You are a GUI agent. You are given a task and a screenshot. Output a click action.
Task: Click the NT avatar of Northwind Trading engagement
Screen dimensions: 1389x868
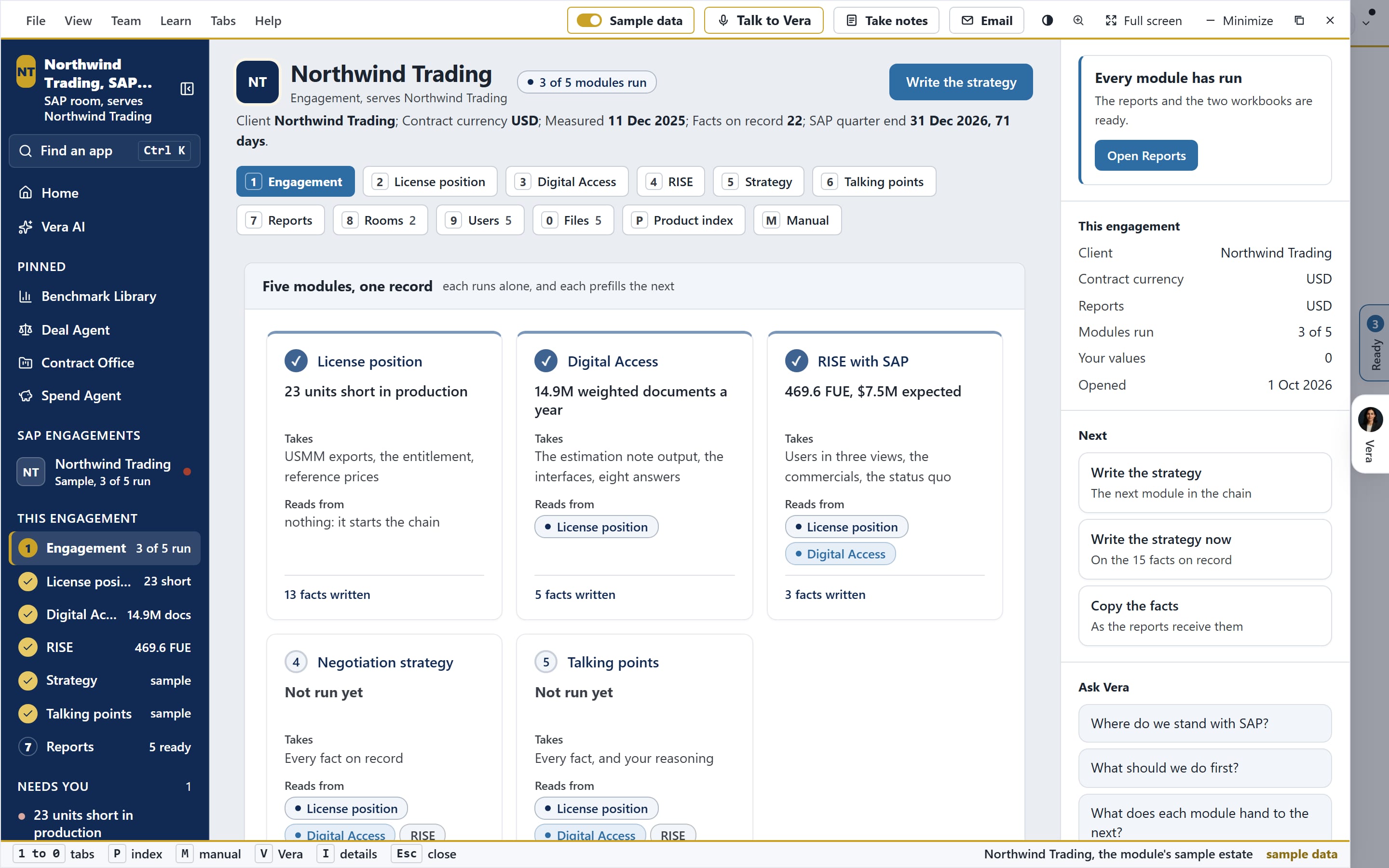point(31,472)
